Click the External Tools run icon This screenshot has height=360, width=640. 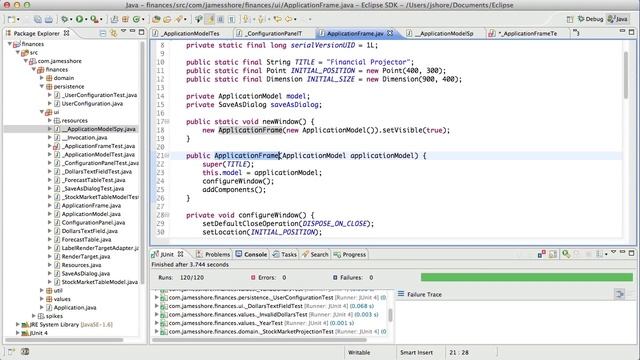(94, 19)
